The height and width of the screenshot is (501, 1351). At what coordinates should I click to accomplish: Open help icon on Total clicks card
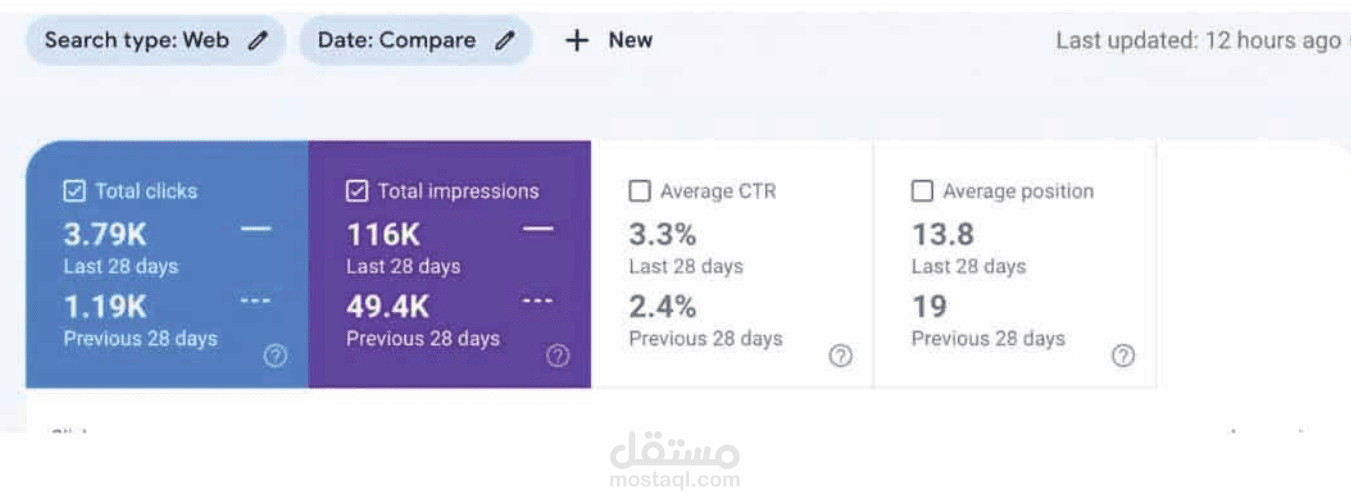(275, 355)
